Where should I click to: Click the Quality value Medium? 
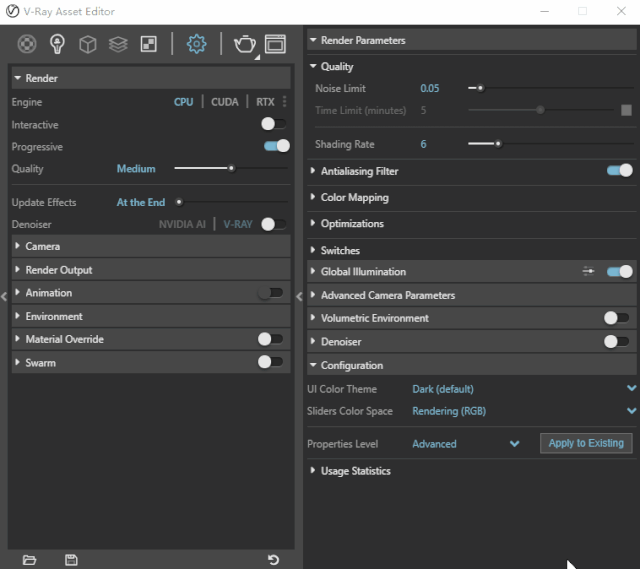(x=136, y=169)
